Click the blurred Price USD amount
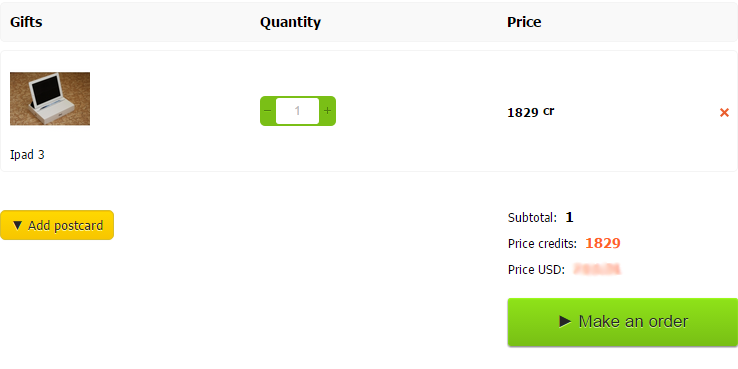 597,269
